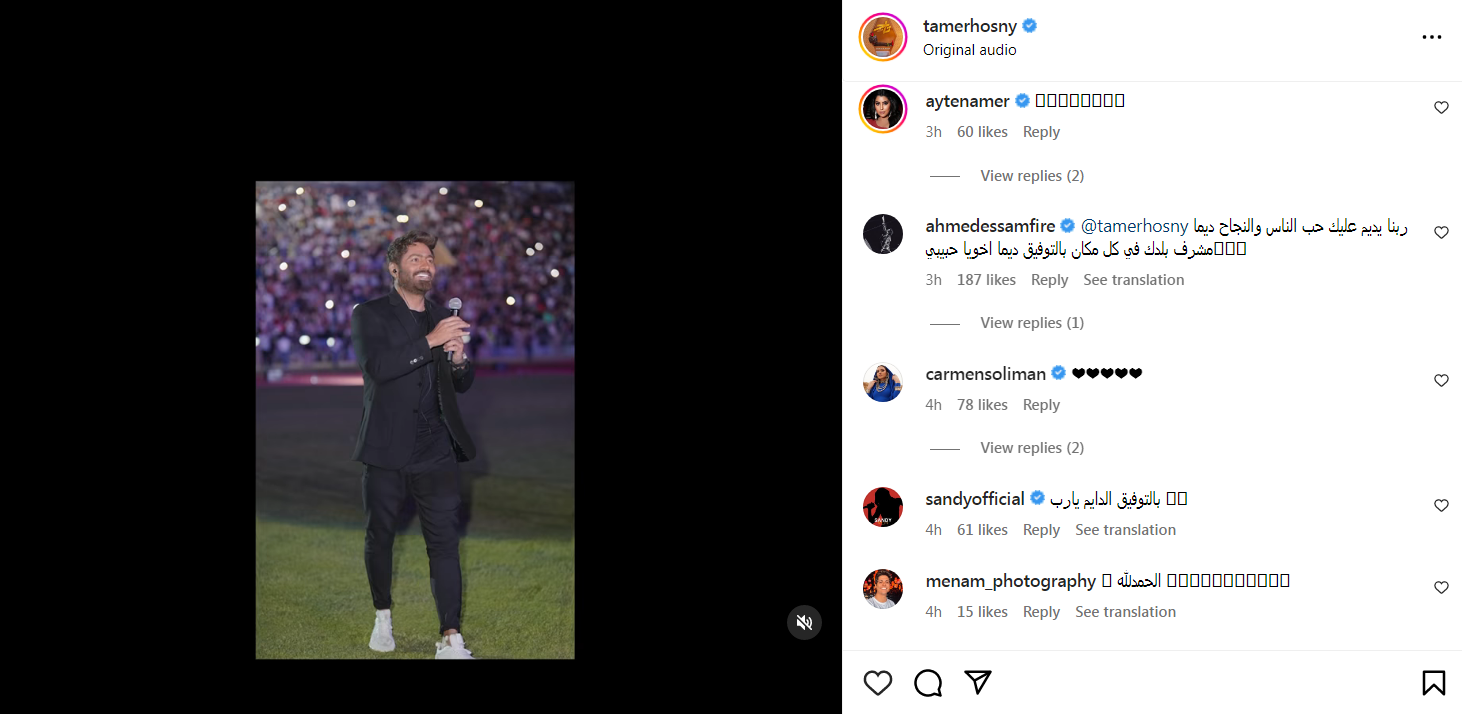The image size is (1462, 714).
Task: Open Original audio link
Action: [969, 50]
